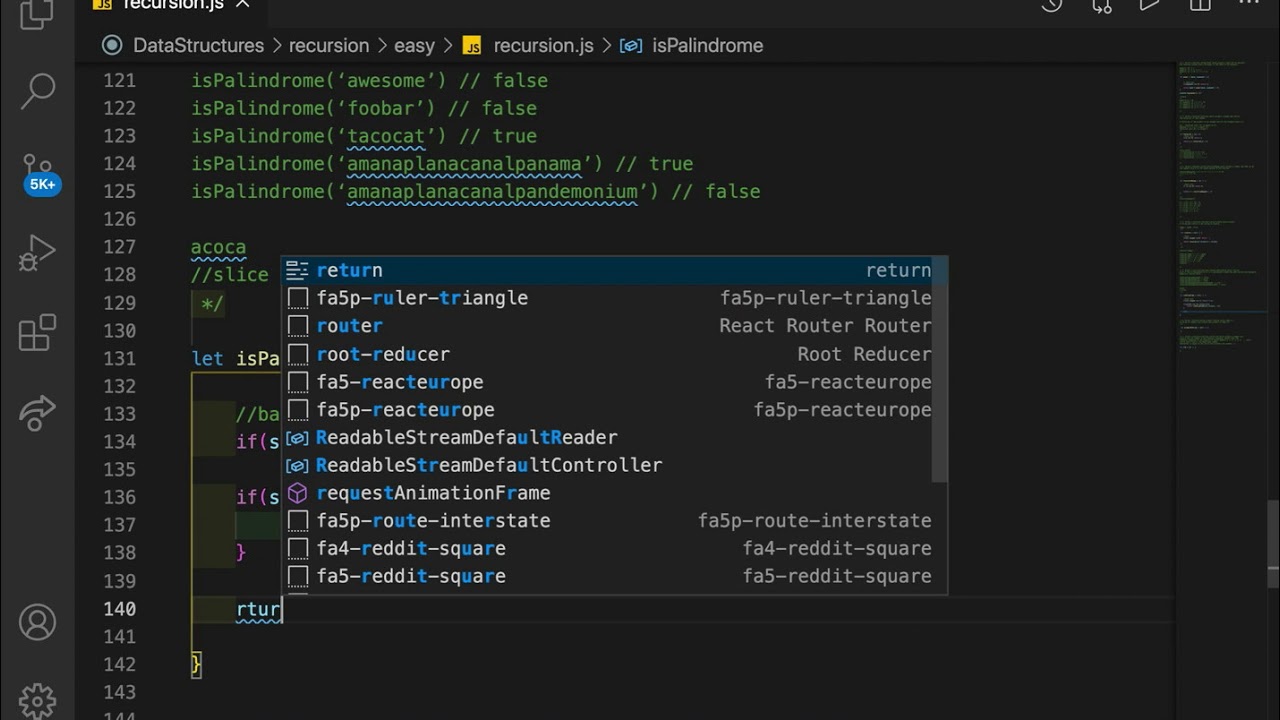Open the Explorer view in activity bar
Screen dimensions: 1280x720
click(x=37, y=14)
